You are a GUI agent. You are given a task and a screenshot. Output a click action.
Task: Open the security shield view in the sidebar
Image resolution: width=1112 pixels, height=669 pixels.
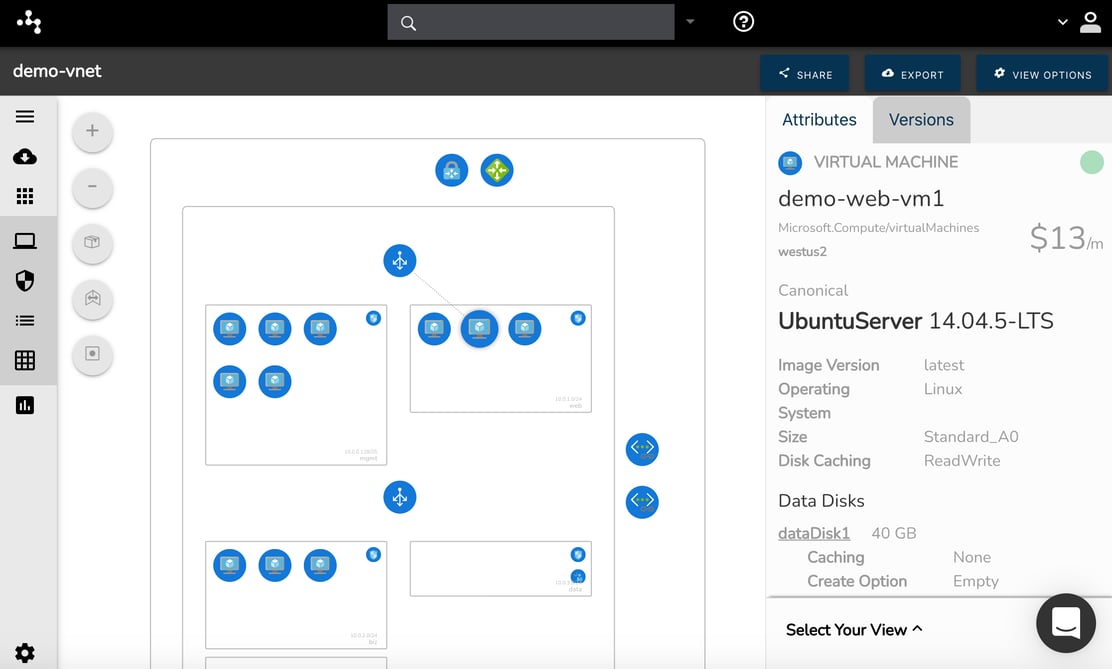coord(27,280)
